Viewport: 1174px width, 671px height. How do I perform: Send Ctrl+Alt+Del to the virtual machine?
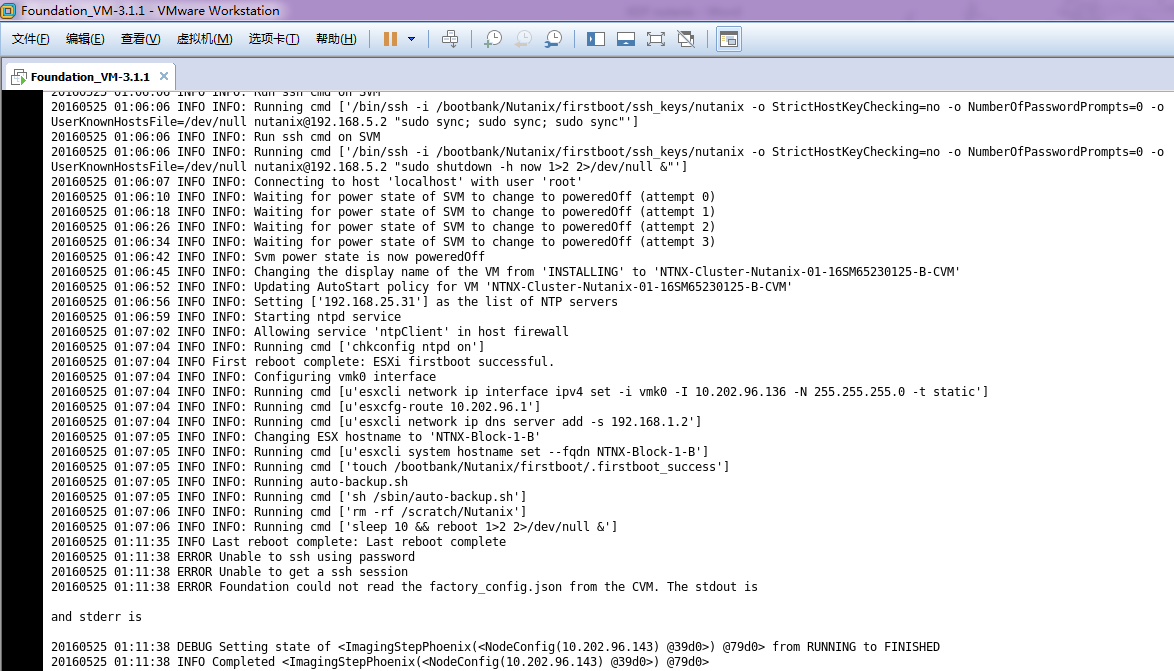pos(450,39)
